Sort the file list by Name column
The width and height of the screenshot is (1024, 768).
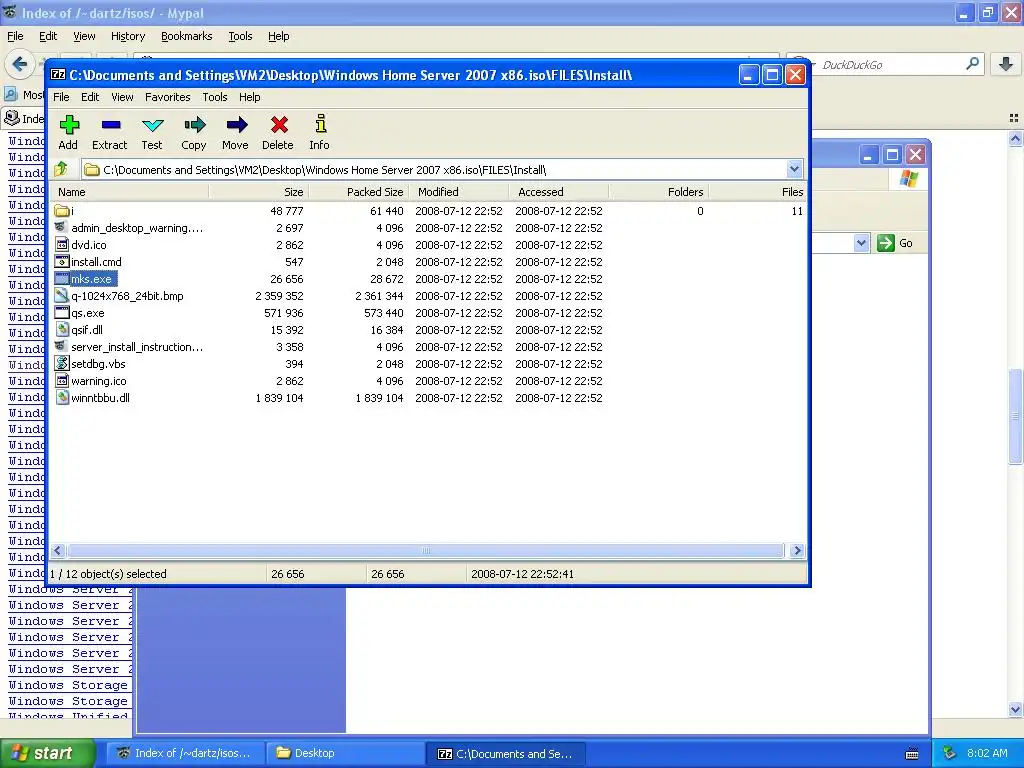point(130,192)
